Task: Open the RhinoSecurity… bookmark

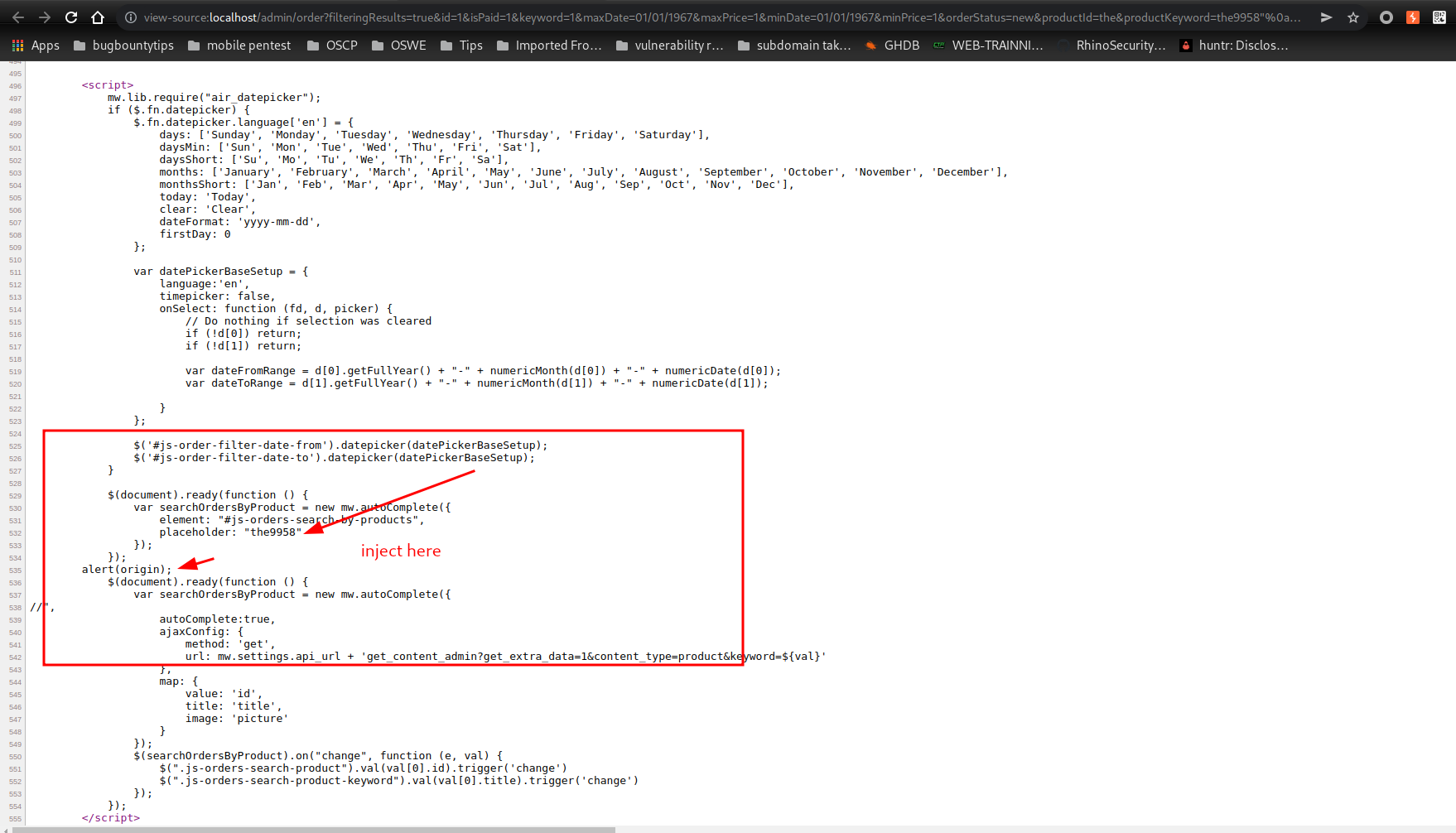Action: pyautogui.click(x=1112, y=46)
